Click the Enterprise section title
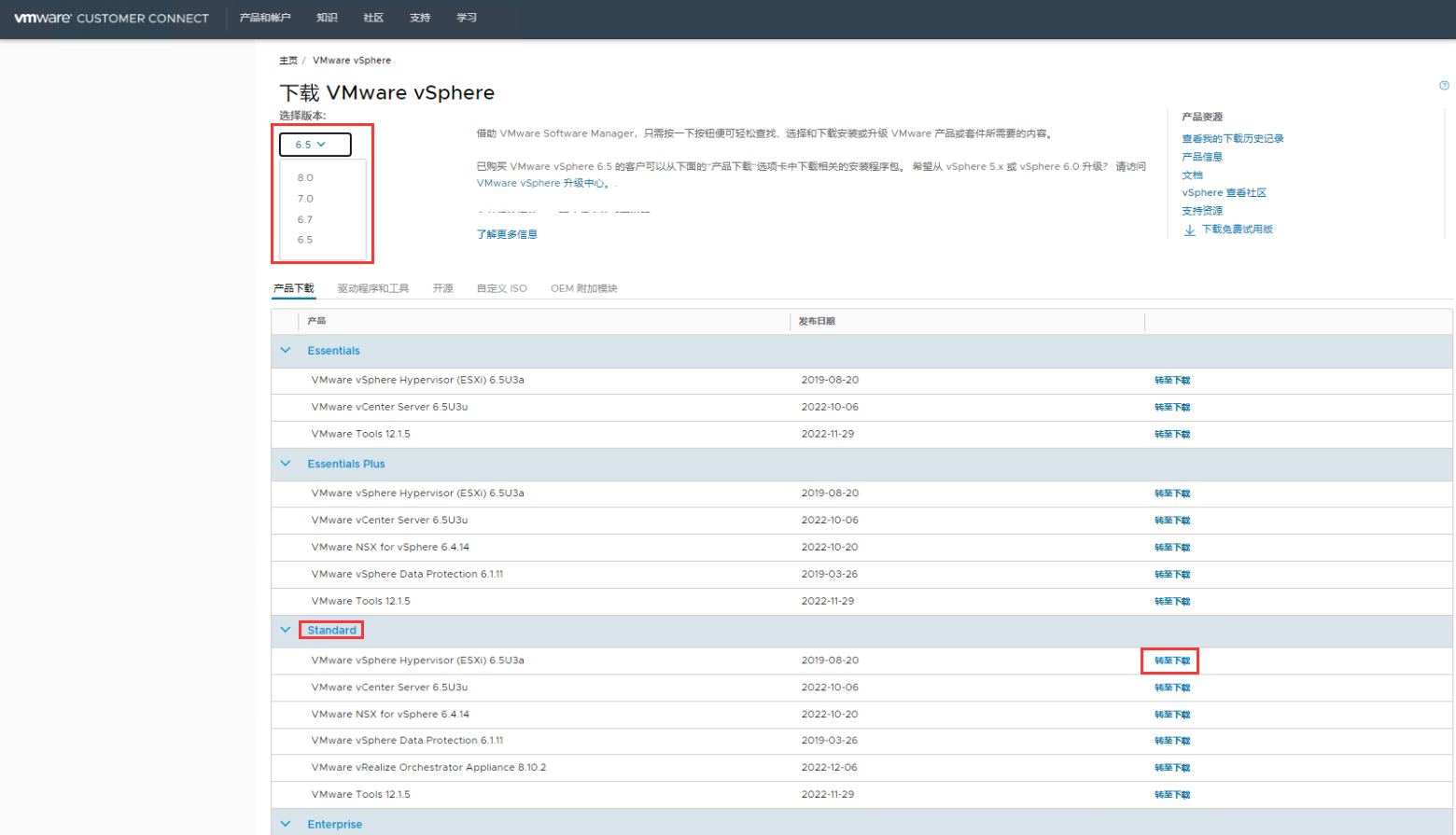 335,825
